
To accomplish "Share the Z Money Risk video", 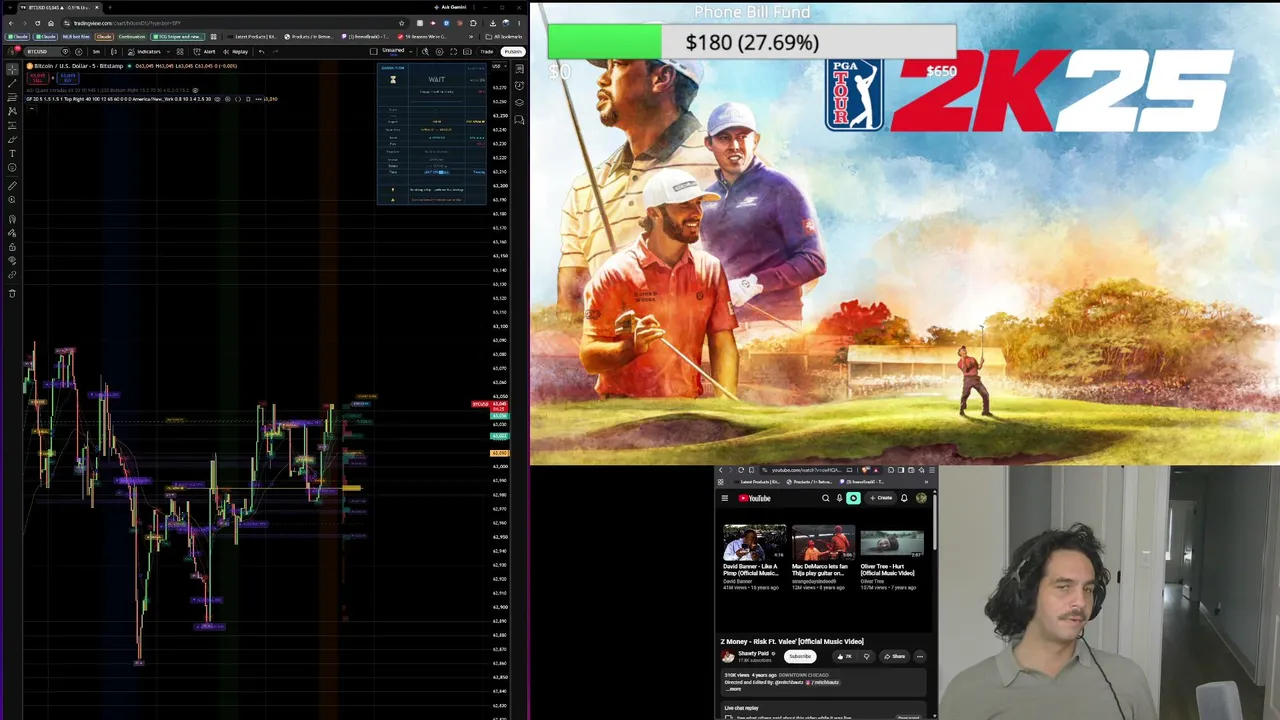I will pos(895,657).
